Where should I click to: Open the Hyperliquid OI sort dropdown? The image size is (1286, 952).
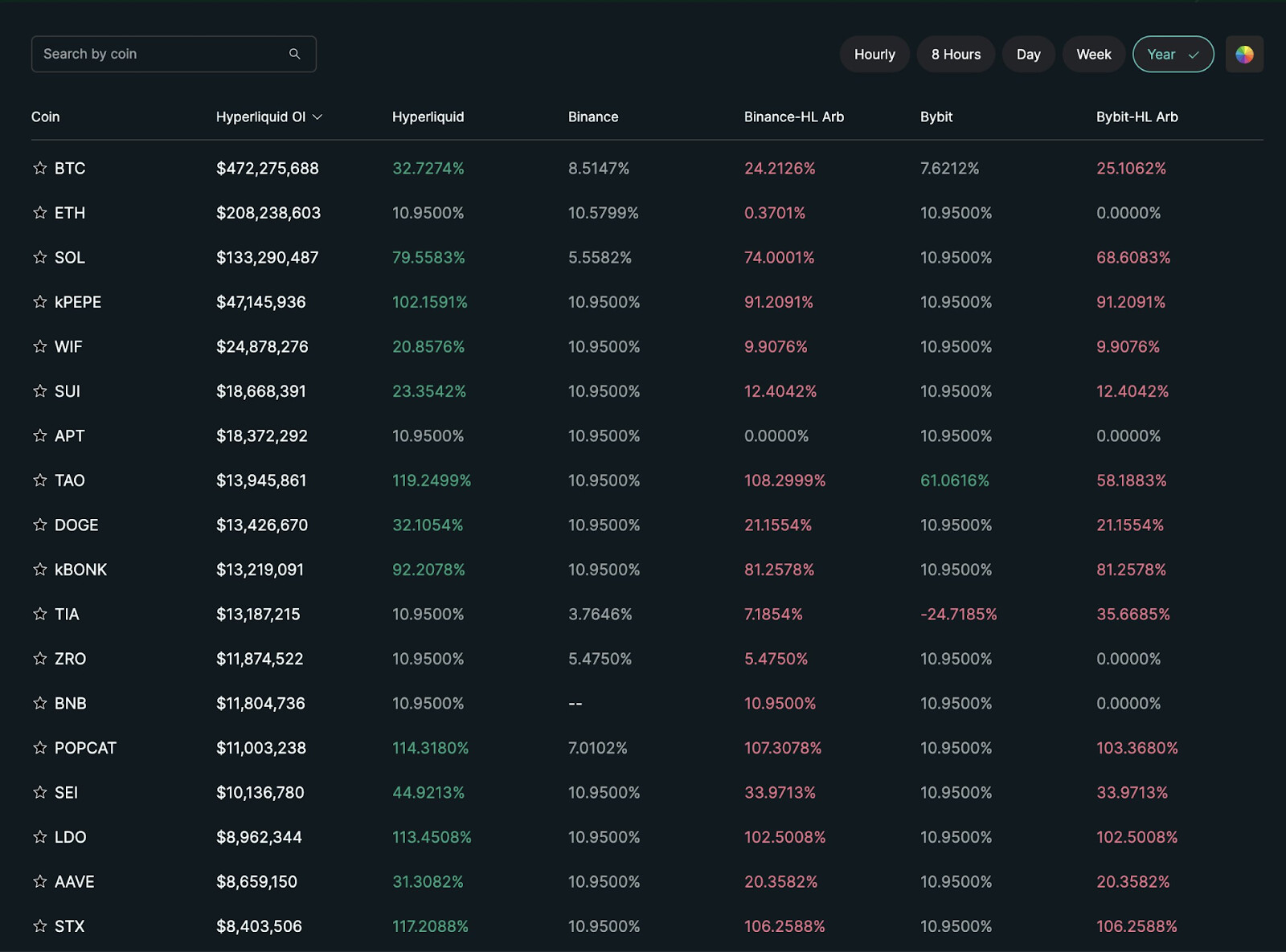point(268,116)
